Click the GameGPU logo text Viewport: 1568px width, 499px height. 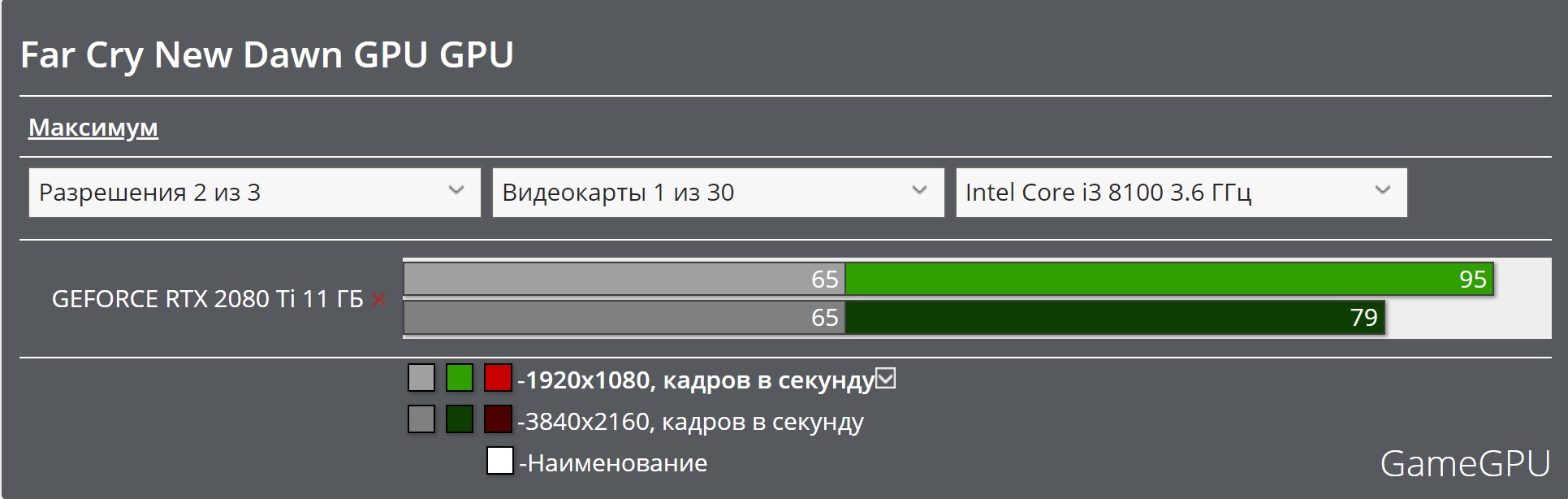(x=1465, y=463)
